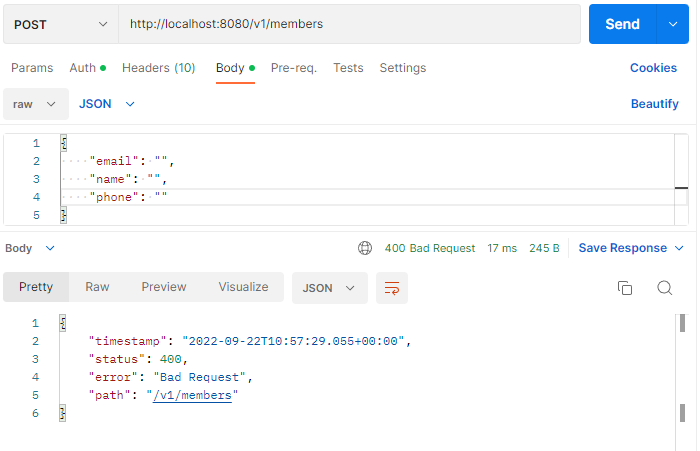This screenshot has width=700, height=451.
Task: Expand the response Body section dropdown
Action: point(29,248)
